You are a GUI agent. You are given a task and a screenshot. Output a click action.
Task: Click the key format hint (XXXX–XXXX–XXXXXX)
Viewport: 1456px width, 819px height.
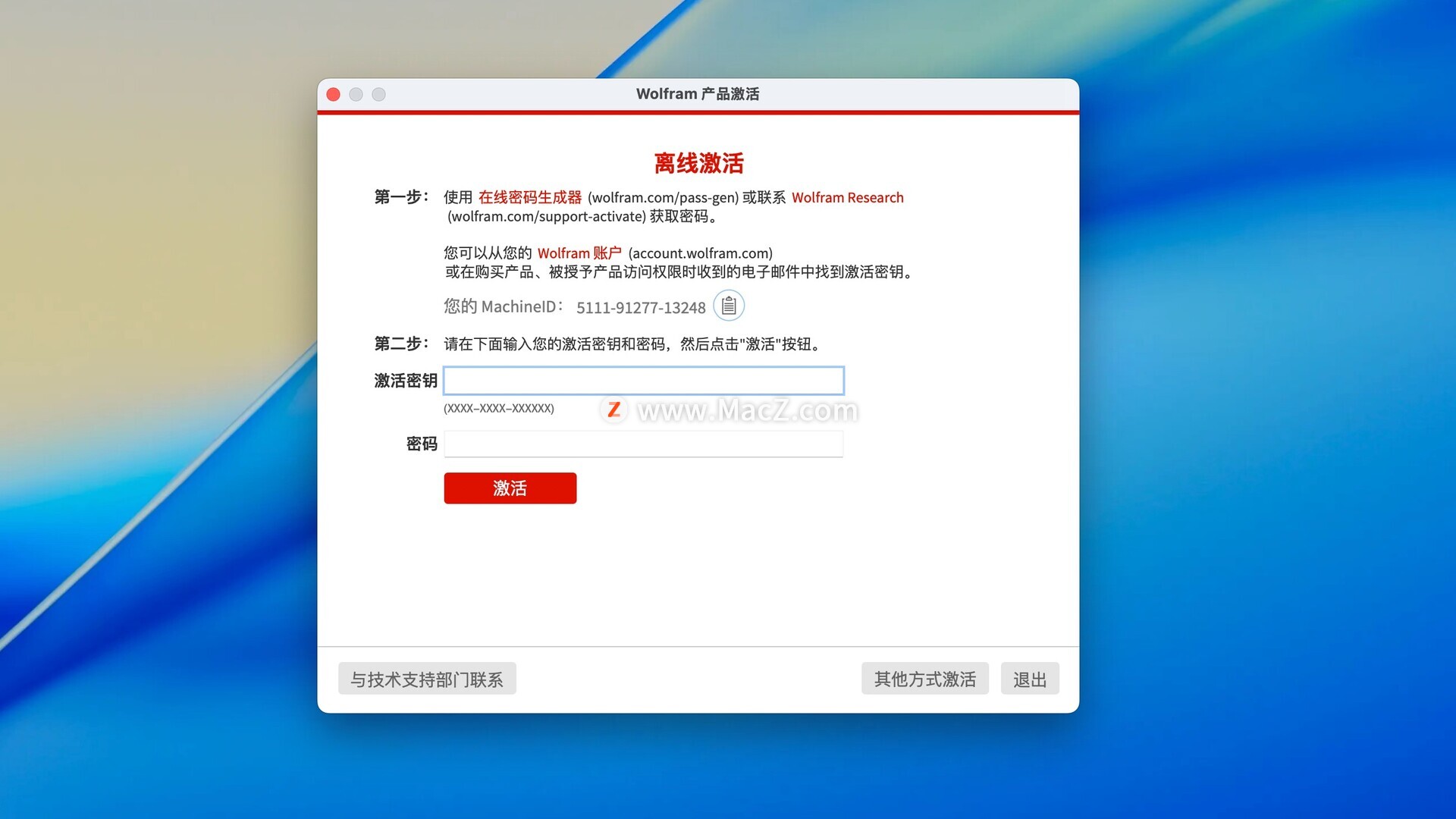click(499, 408)
